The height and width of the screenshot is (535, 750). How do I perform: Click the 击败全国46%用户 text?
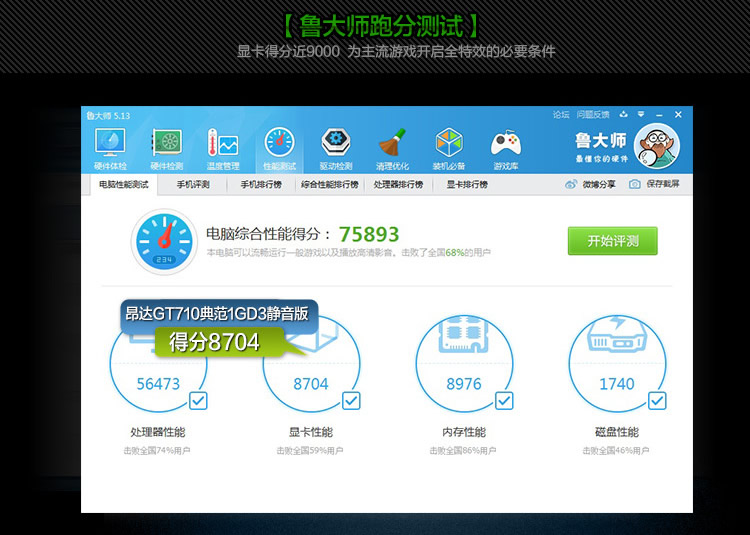(616, 450)
